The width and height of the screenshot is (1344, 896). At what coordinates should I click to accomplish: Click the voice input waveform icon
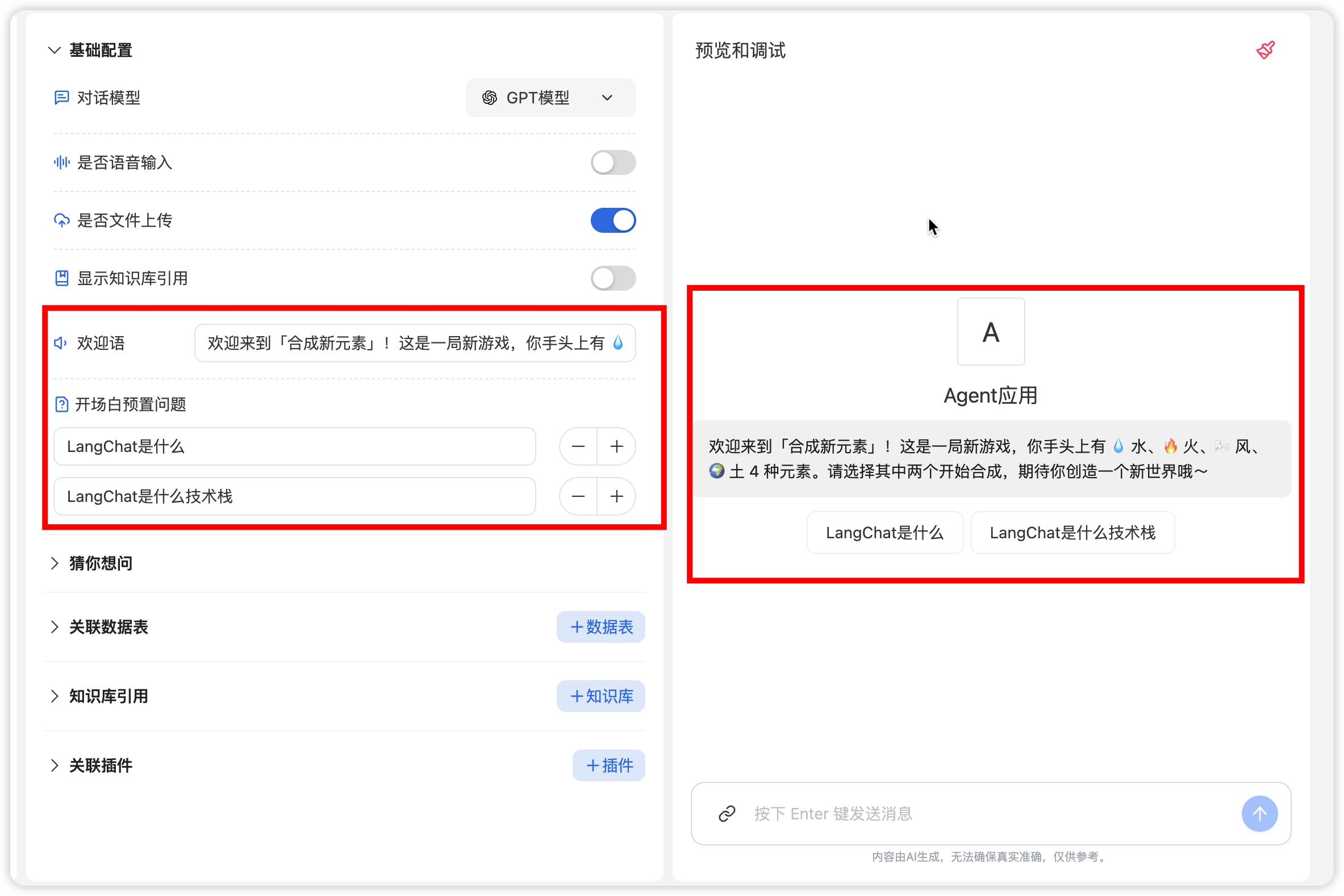tap(61, 163)
